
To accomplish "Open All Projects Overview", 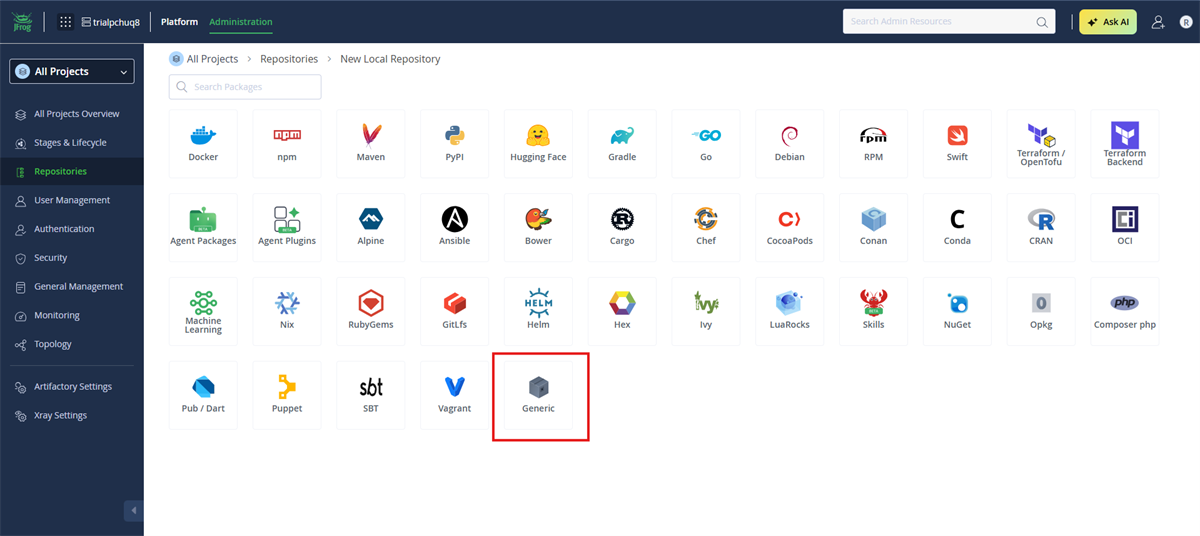I will [x=72, y=114].
